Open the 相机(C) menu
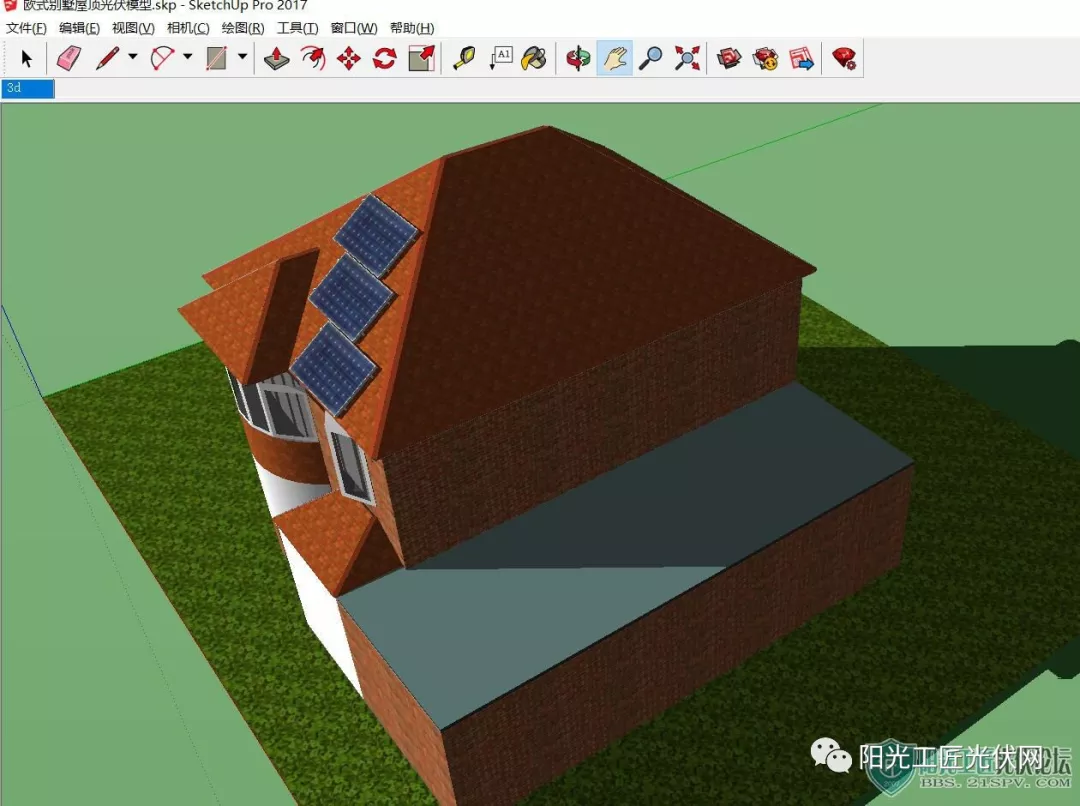 (x=188, y=28)
